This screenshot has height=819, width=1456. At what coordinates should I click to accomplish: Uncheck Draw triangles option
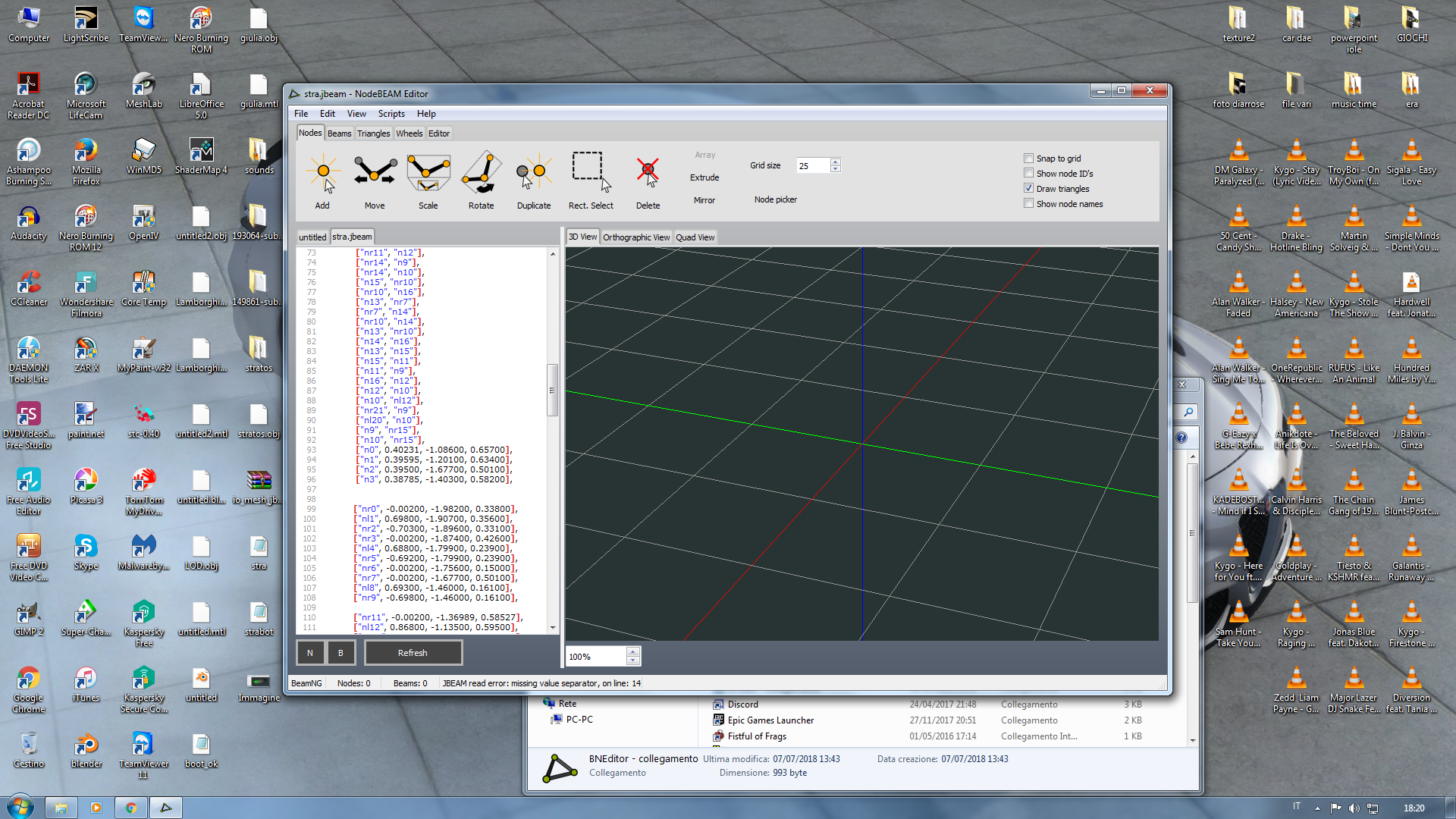click(x=1029, y=189)
